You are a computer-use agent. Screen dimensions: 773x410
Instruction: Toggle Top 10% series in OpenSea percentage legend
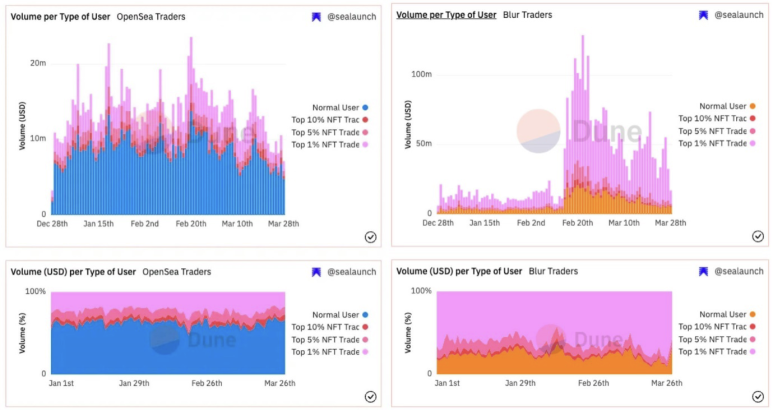(x=329, y=327)
